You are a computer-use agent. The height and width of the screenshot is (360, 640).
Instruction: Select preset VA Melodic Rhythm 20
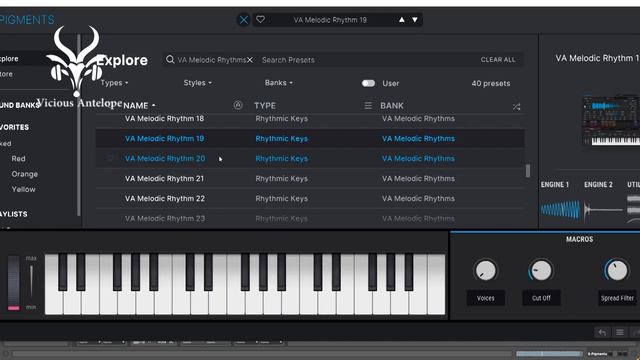click(310, 159)
